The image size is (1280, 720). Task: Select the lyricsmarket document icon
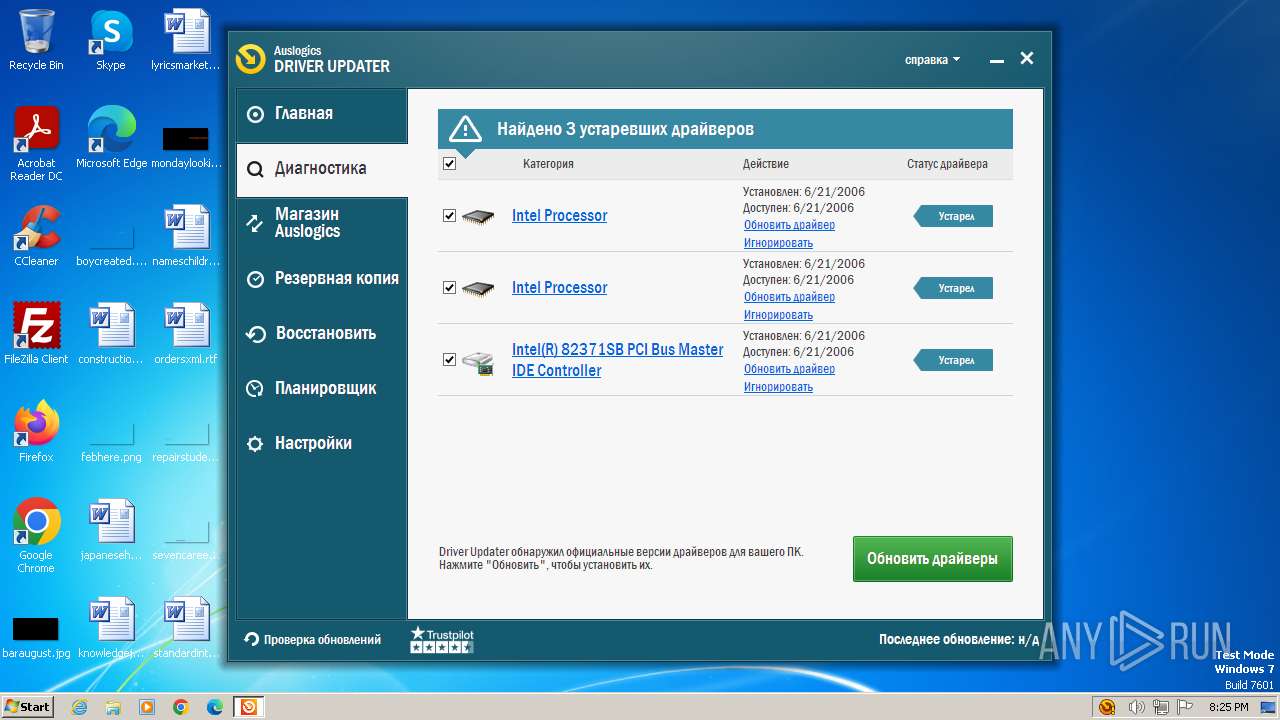pyautogui.click(x=185, y=40)
